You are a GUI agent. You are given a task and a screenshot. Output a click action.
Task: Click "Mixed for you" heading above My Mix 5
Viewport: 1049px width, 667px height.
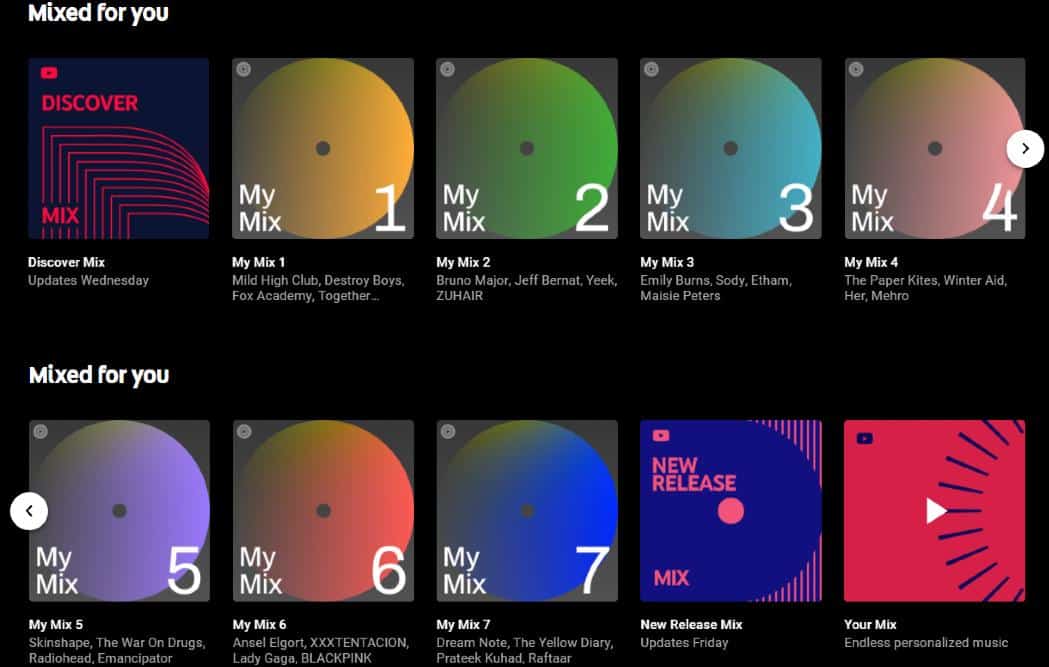99,375
